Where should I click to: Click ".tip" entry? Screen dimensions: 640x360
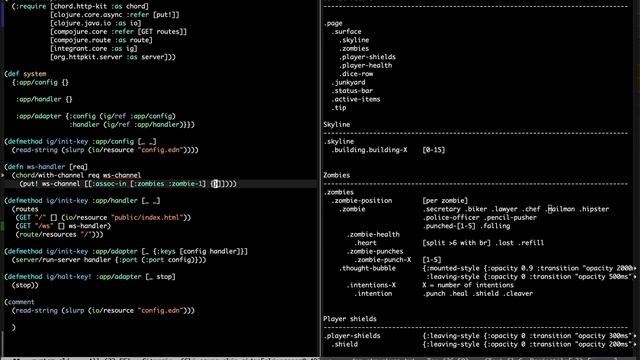click(338, 108)
